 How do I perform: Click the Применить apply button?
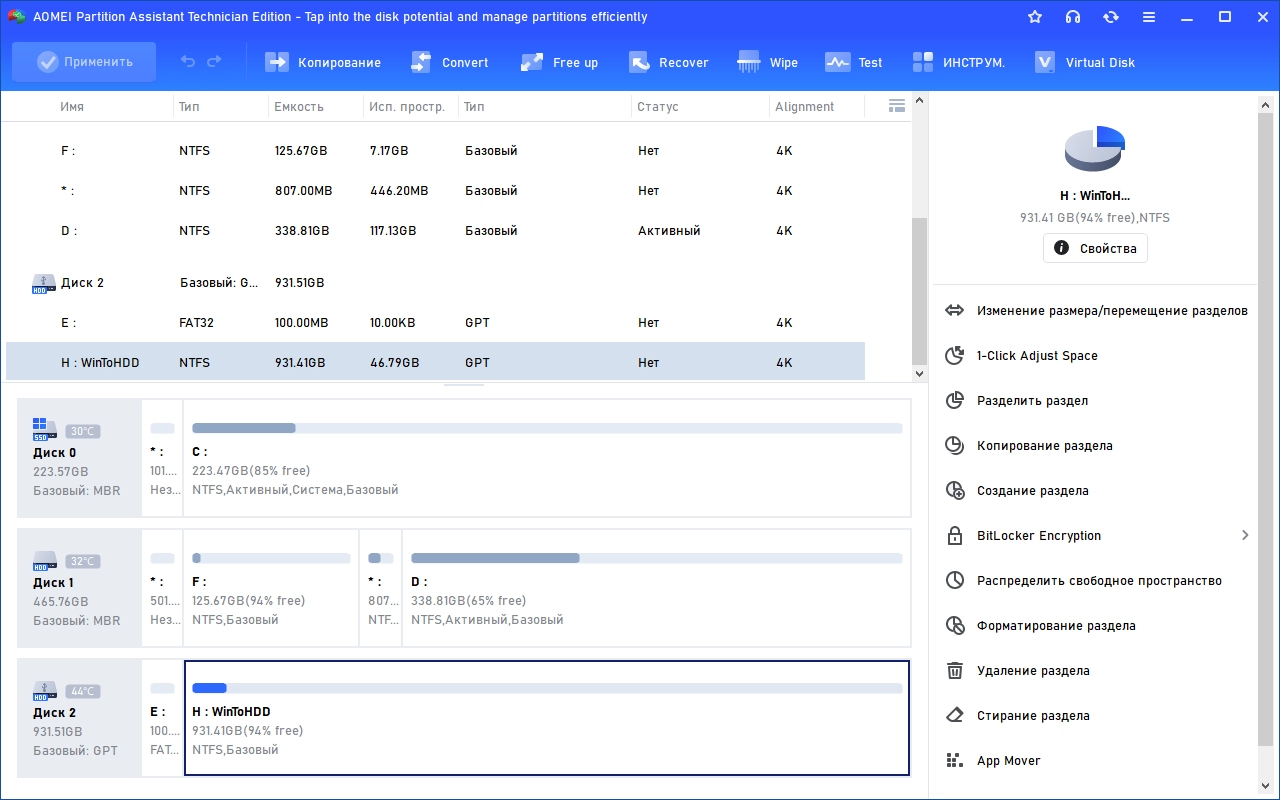click(x=84, y=62)
